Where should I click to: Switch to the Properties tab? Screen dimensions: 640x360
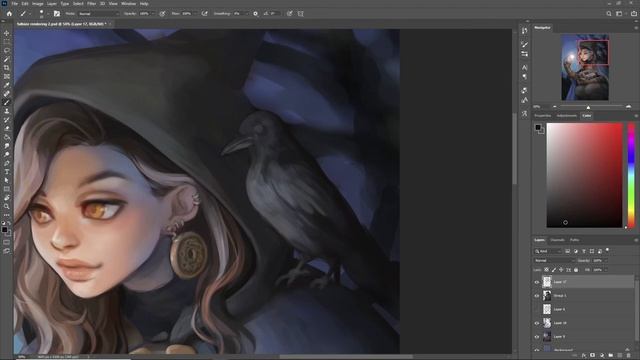[x=542, y=116]
